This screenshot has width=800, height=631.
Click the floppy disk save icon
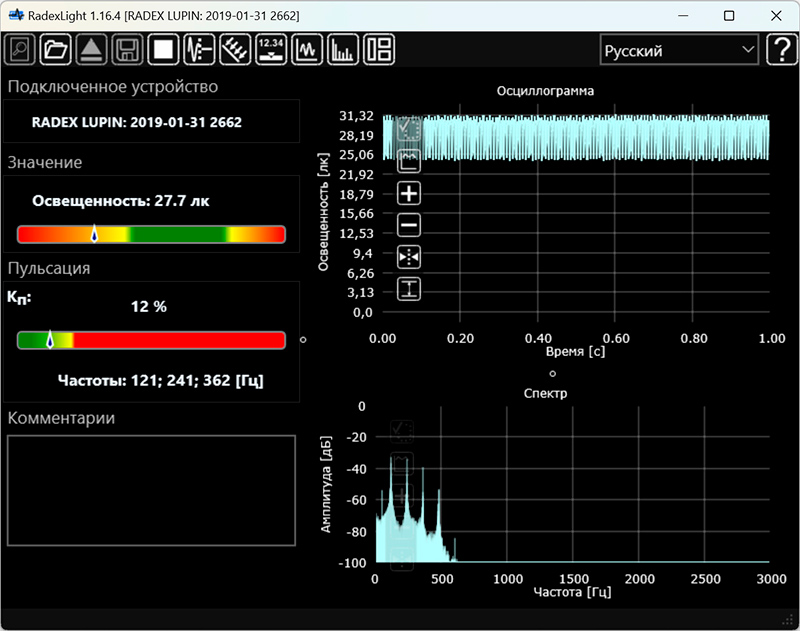pyautogui.click(x=127, y=49)
